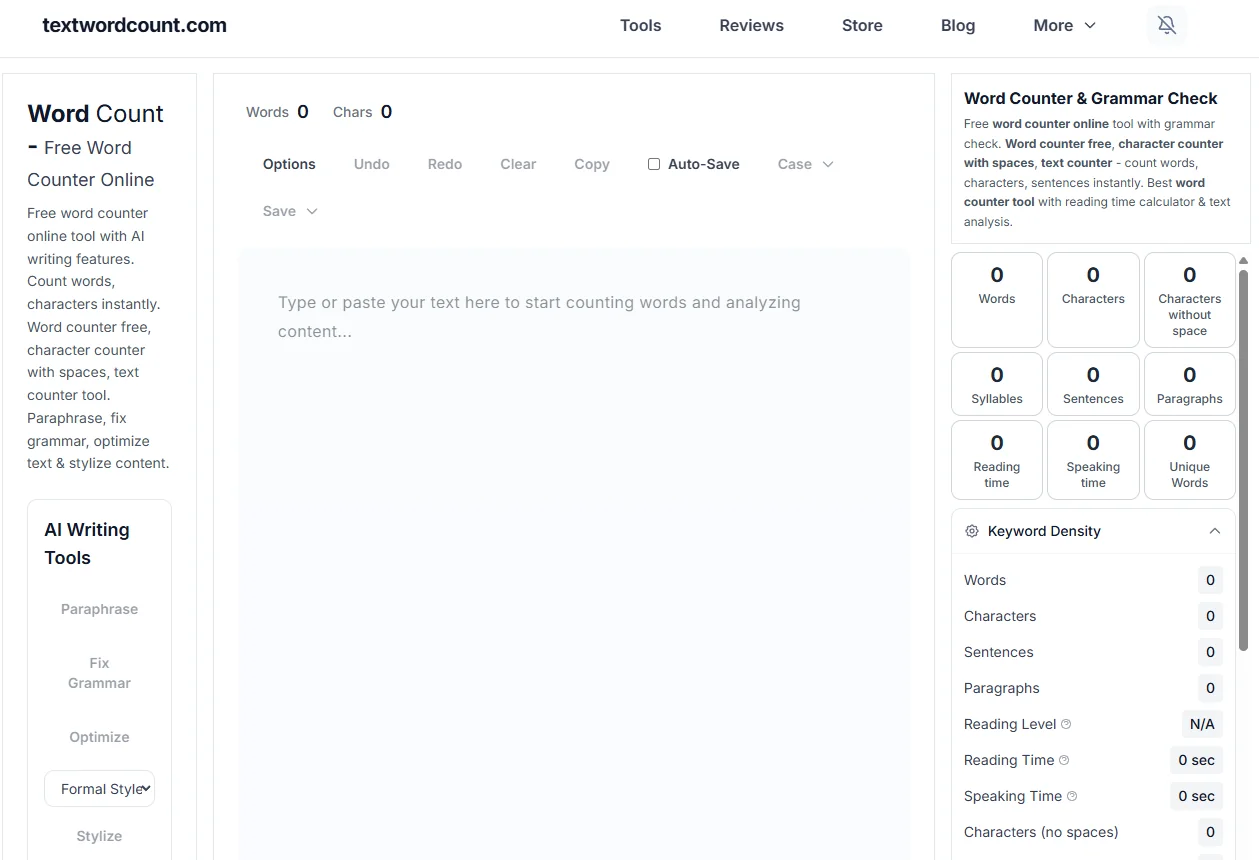Select the Unique Words stat box
Viewport: 1259px width, 860px height.
tap(1189, 459)
